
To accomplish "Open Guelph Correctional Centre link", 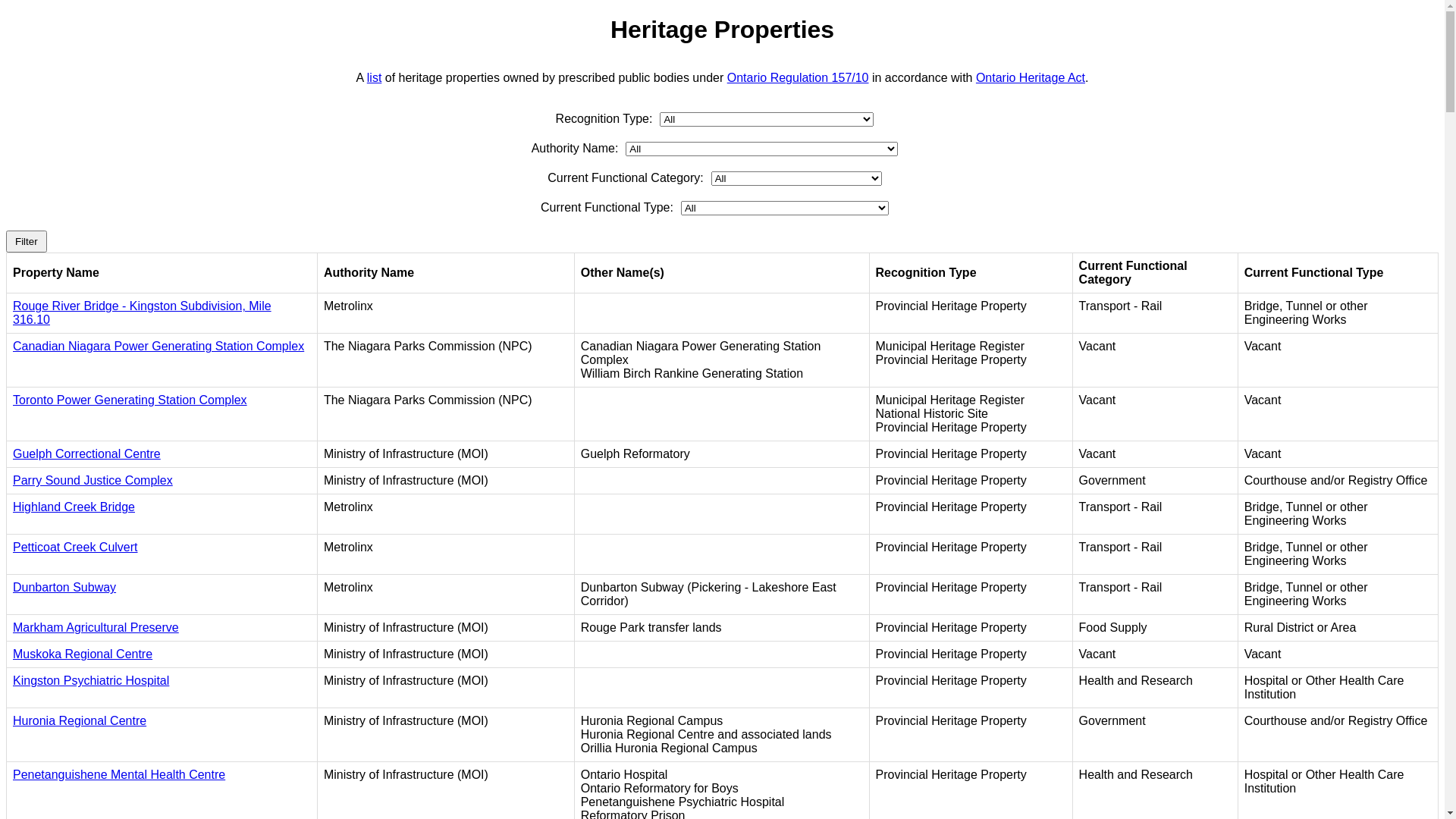I will [x=86, y=454].
